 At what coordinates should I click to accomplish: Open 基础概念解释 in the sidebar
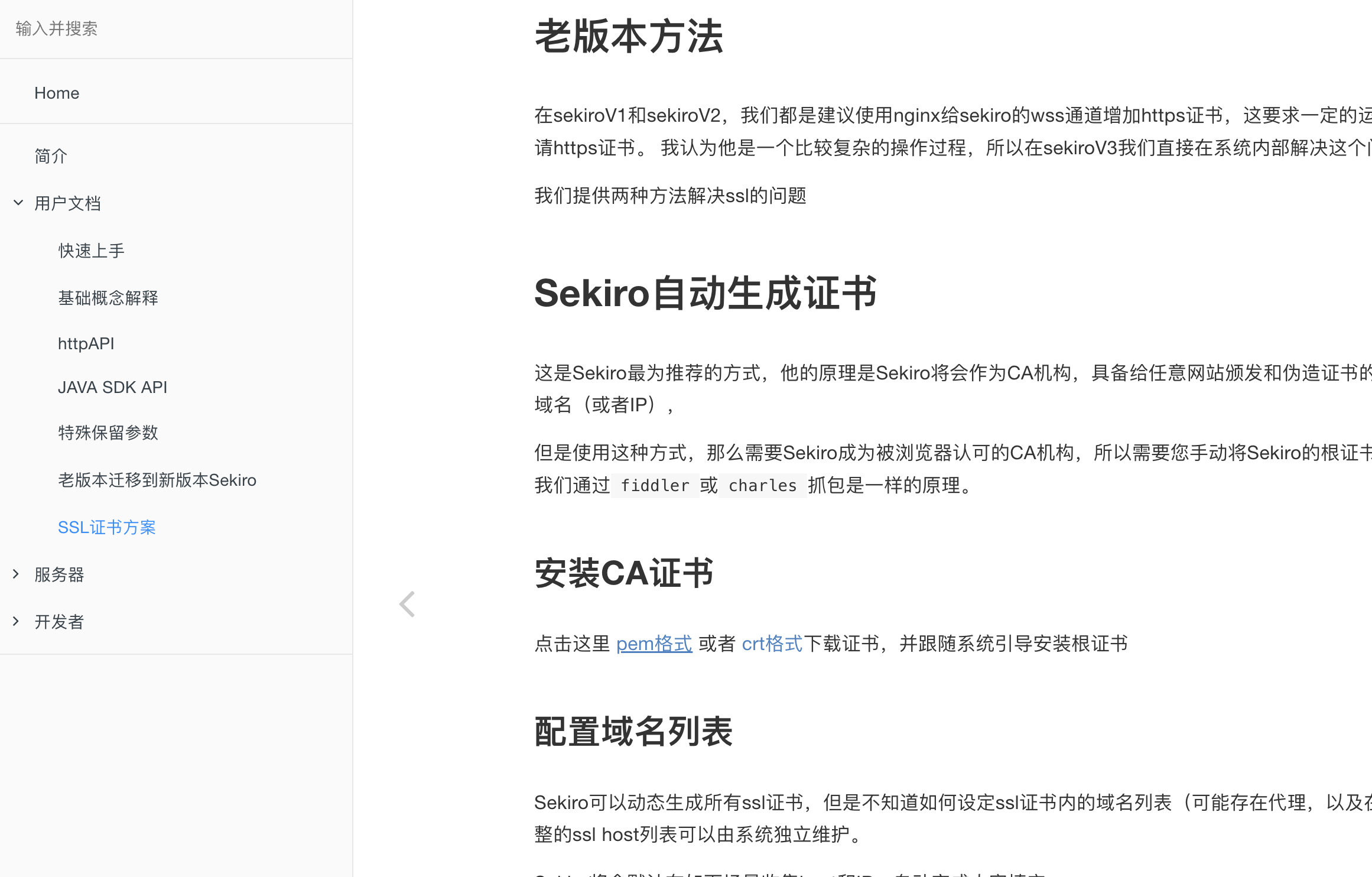point(108,298)
